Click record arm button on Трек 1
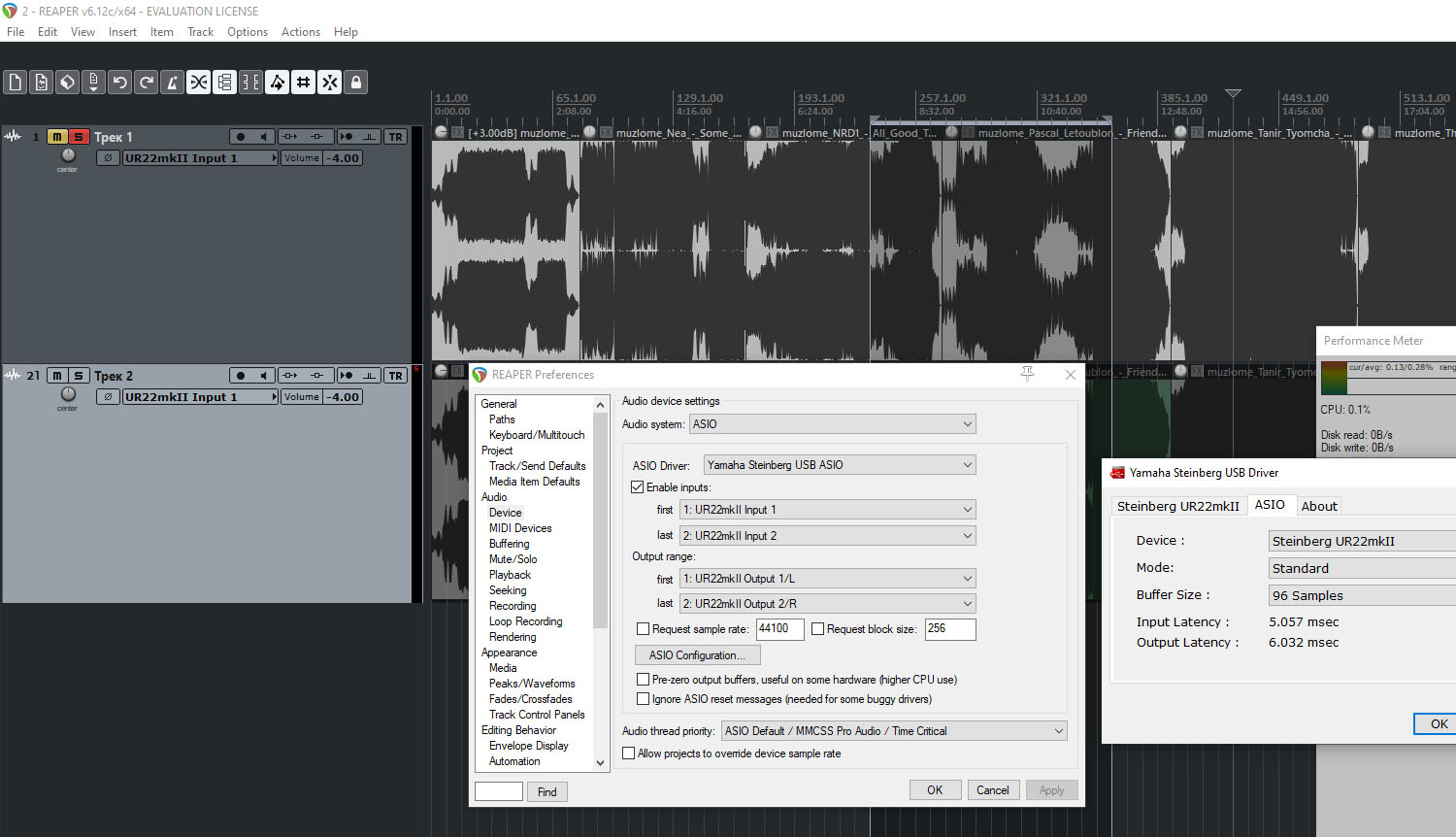Screen dimensions: 1456x837 pyautogui.click(x=241, y=137)
